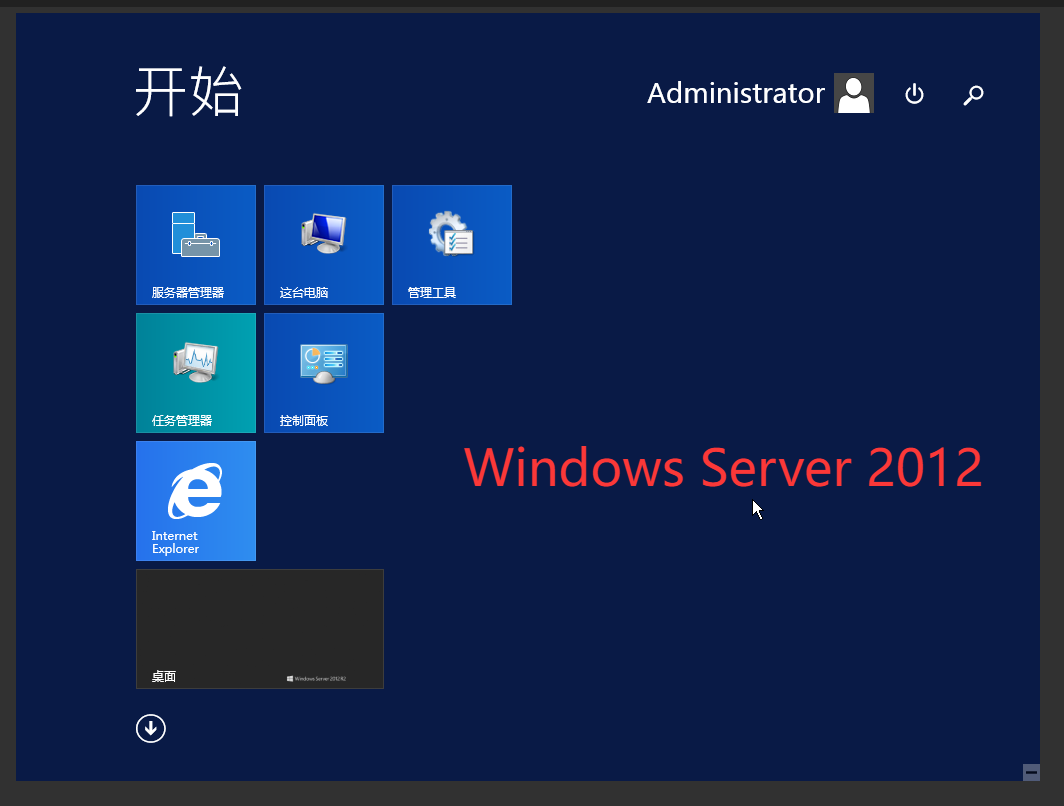Click the power options icon
1064x806 pixels.
pos(914,94)
